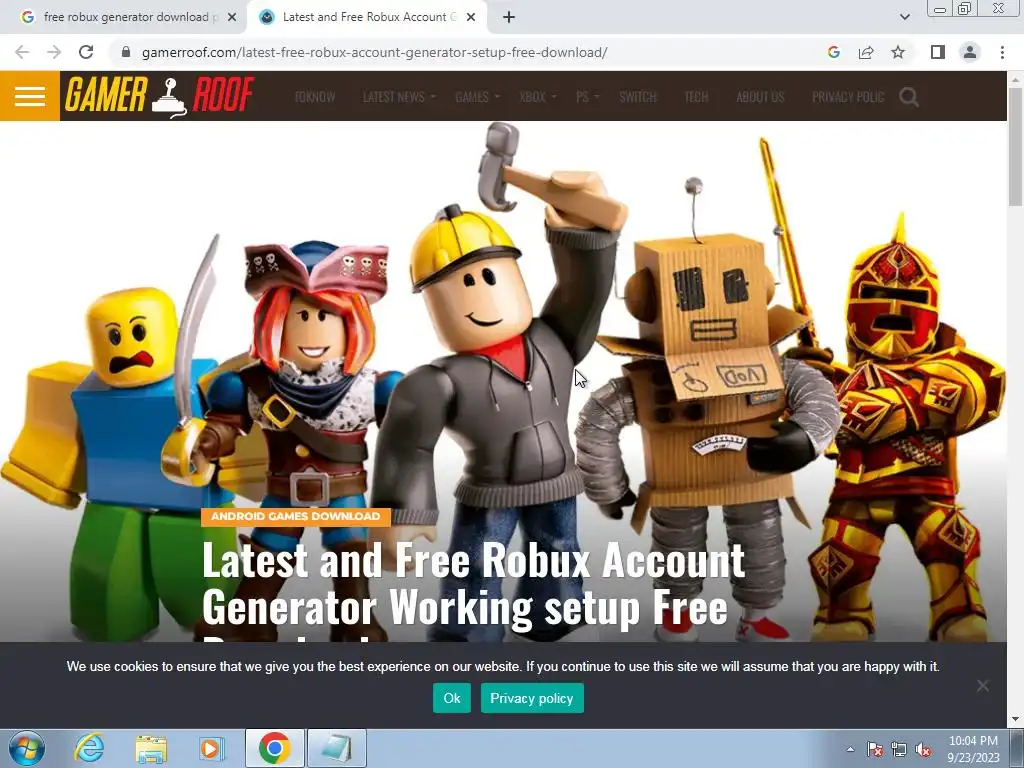Open network status tray icon
Screen dimensions: 1024x768
point(899,749)
